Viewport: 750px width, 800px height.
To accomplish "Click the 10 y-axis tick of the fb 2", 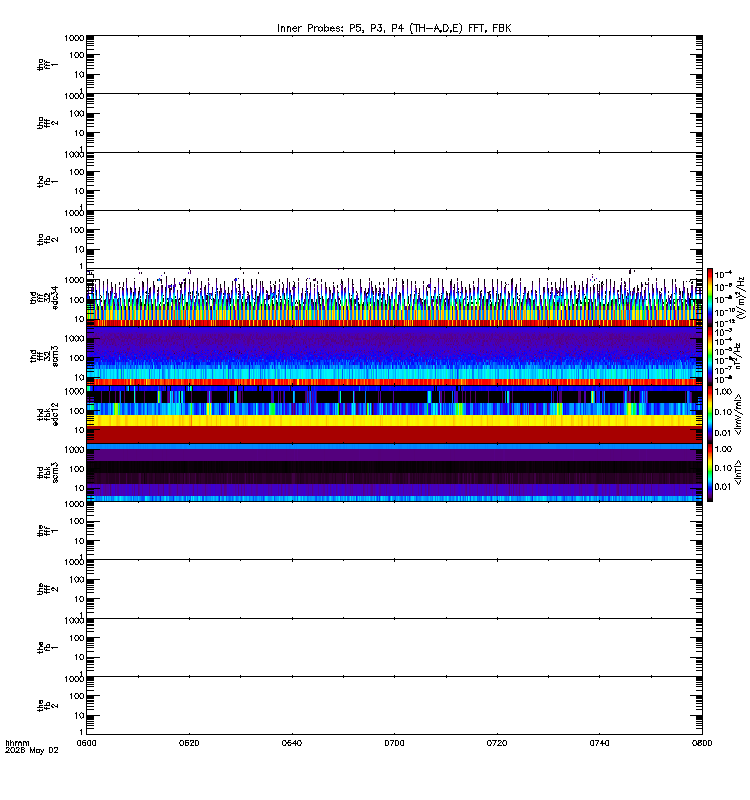I will coord(80,715).
